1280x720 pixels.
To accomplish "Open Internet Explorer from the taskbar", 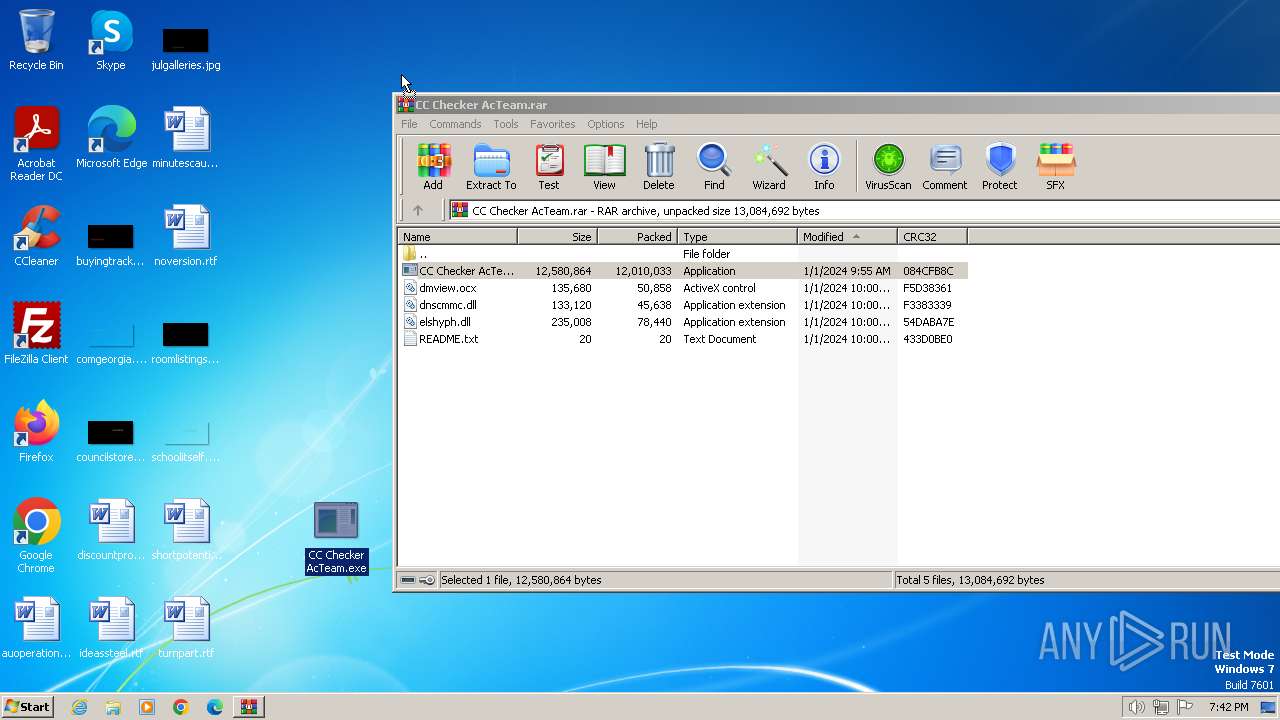I will tap(79, 707).
